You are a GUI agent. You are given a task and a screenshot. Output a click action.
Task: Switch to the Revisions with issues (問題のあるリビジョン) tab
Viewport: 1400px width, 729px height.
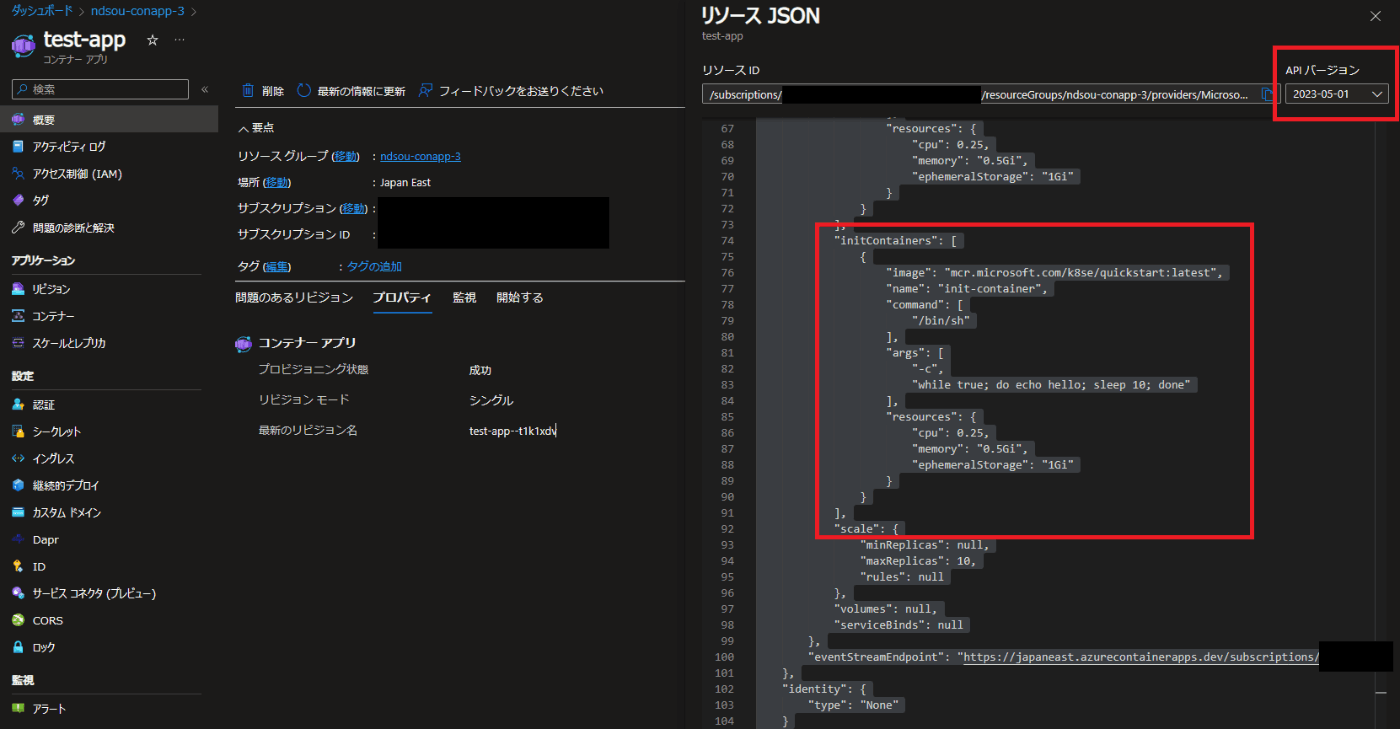click(x=294, y=298)
